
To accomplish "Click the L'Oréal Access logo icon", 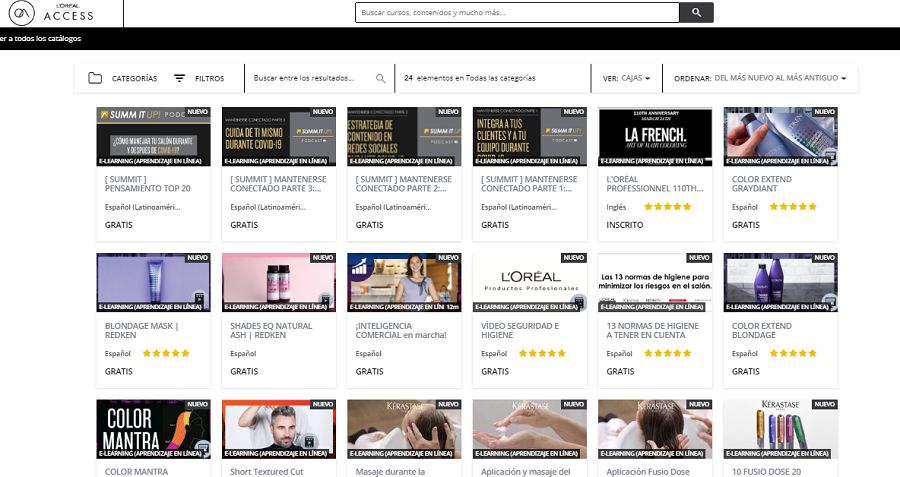I will 22,13.
